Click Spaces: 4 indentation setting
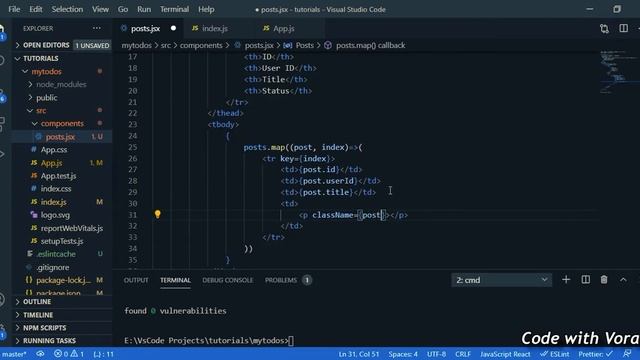This screenshot has width=640, height=360. click(403, 354)
